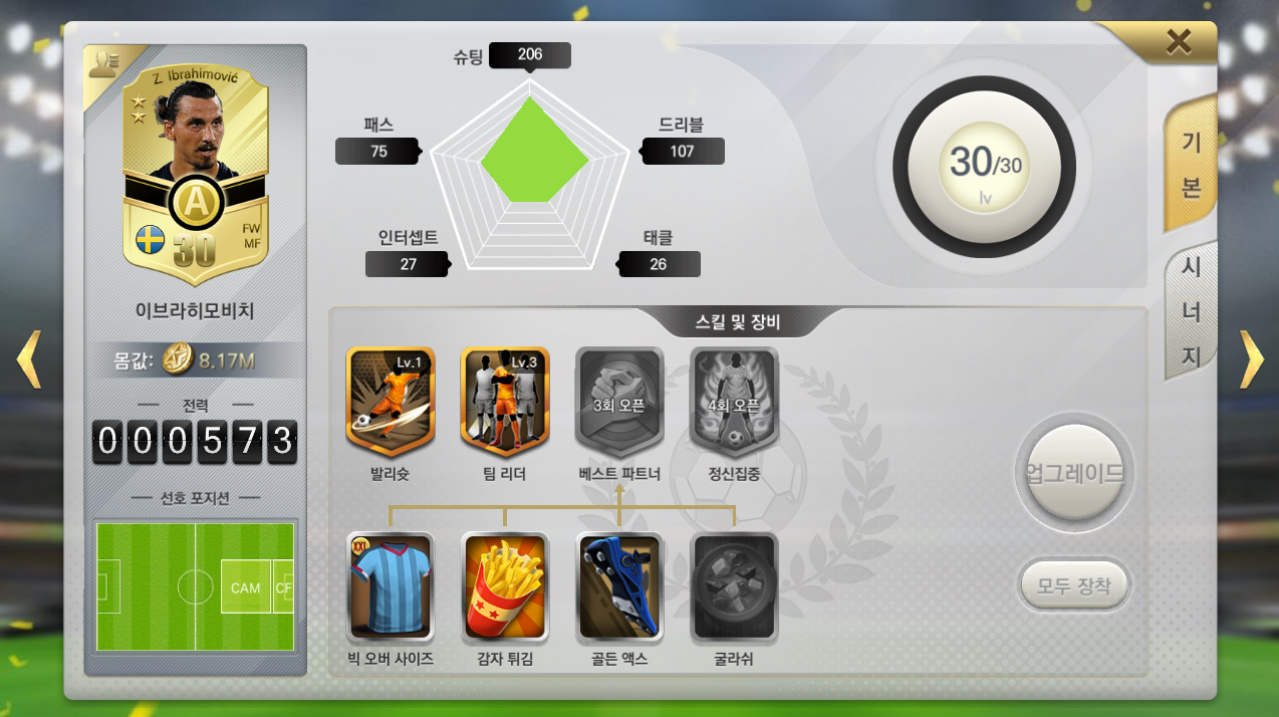The width and height of the screenshot is (1279, 717).
Task: Select the 발리슛 skill icon
Action: click(x=390, y=401)
